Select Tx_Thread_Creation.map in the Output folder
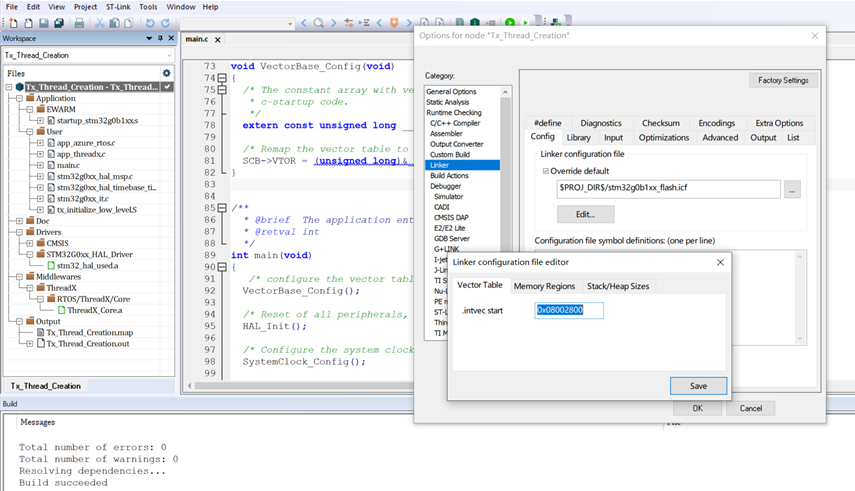The image size is (855, 491). tap(89, 332)
